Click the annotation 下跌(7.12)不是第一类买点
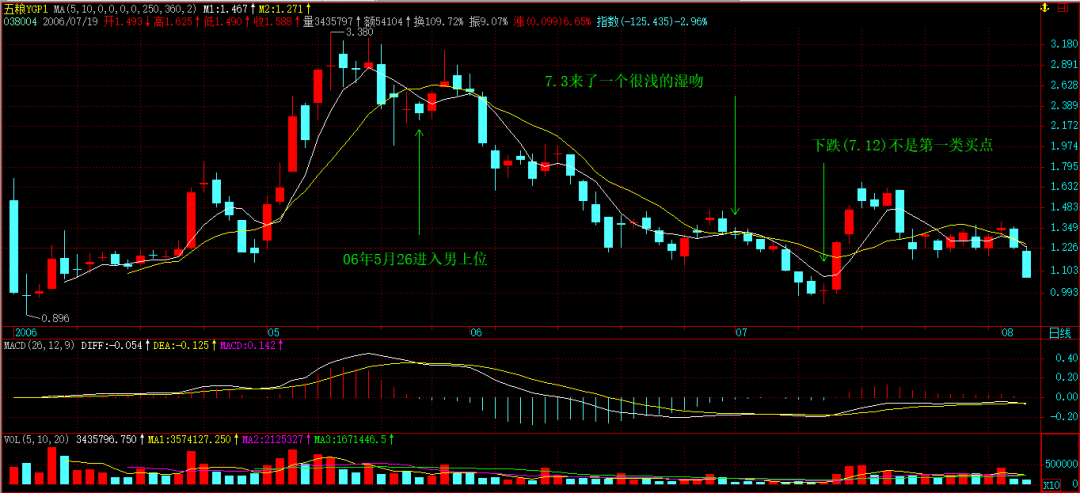The height and width of the screenshot is (493, 1080). (x=902, y=145)
